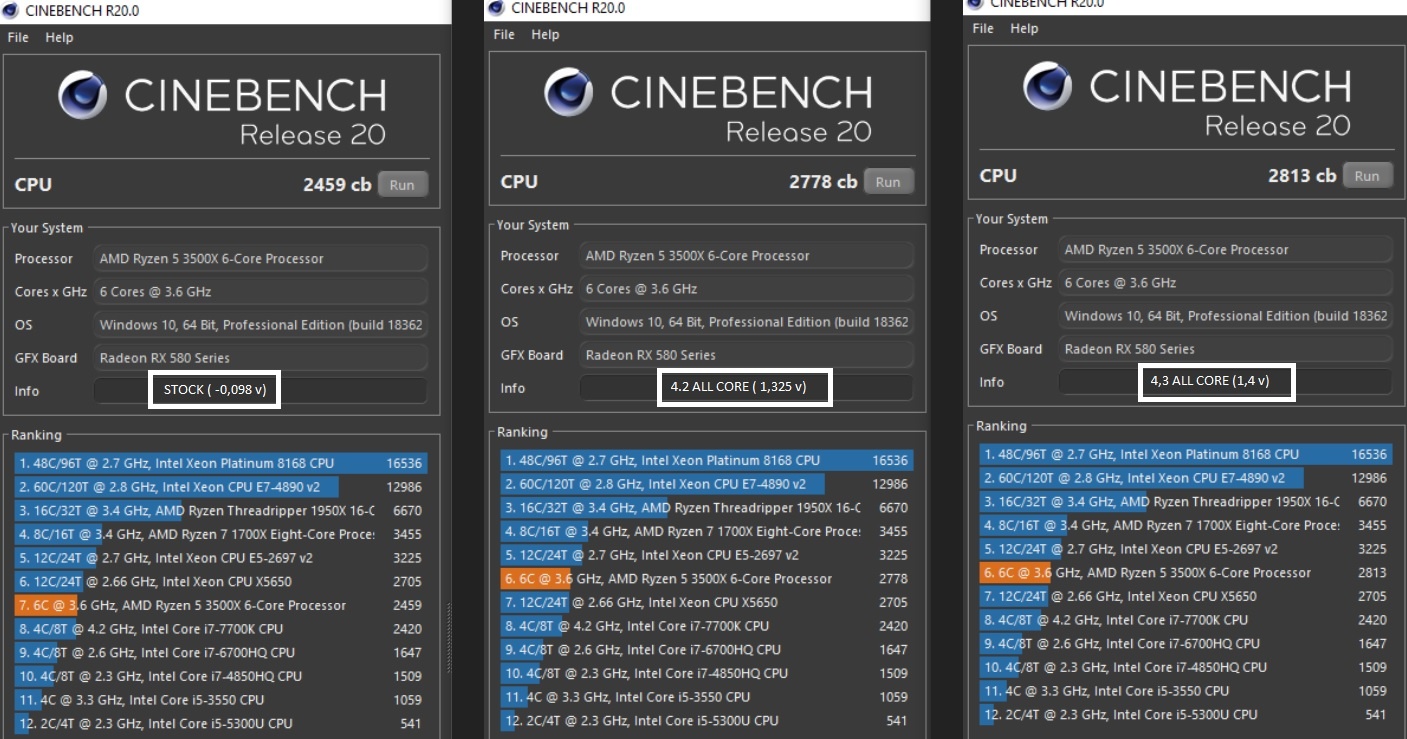Screen dimensions: 1407x739
Task: Click Run next to the 2459 cb score
Action: coord(402,185)
